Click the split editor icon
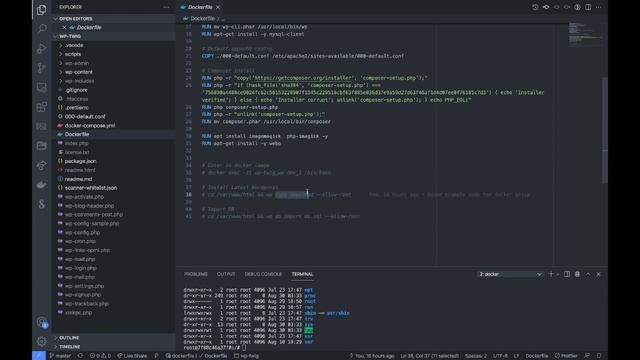 [x=588, y=7]
